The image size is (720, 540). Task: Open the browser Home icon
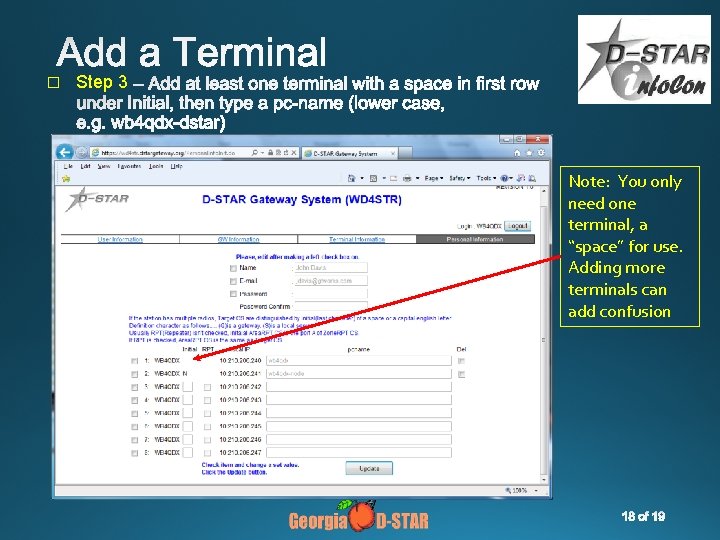tap(517, 153)
